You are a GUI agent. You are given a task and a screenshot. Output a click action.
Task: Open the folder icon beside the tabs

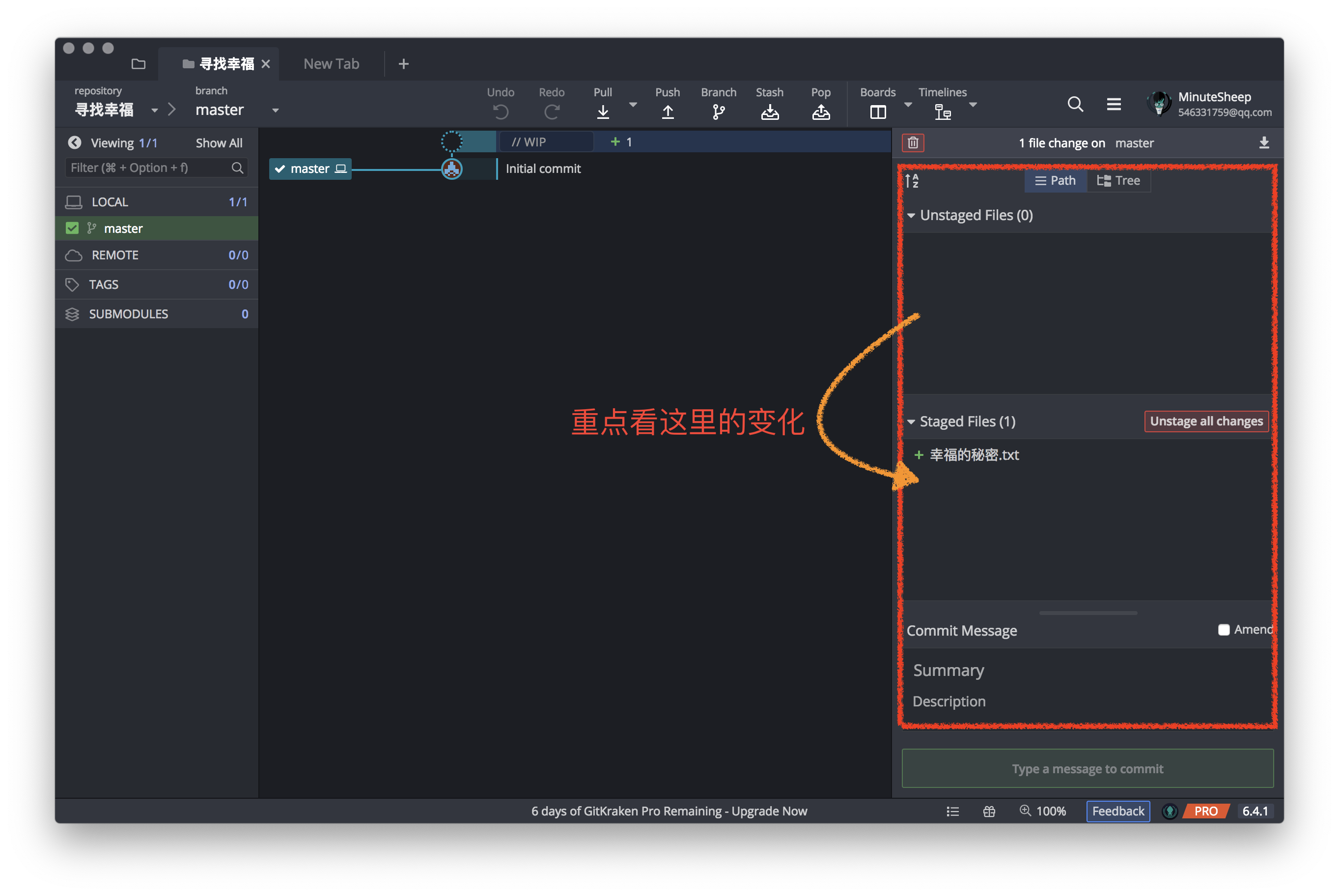pos(138,64)
